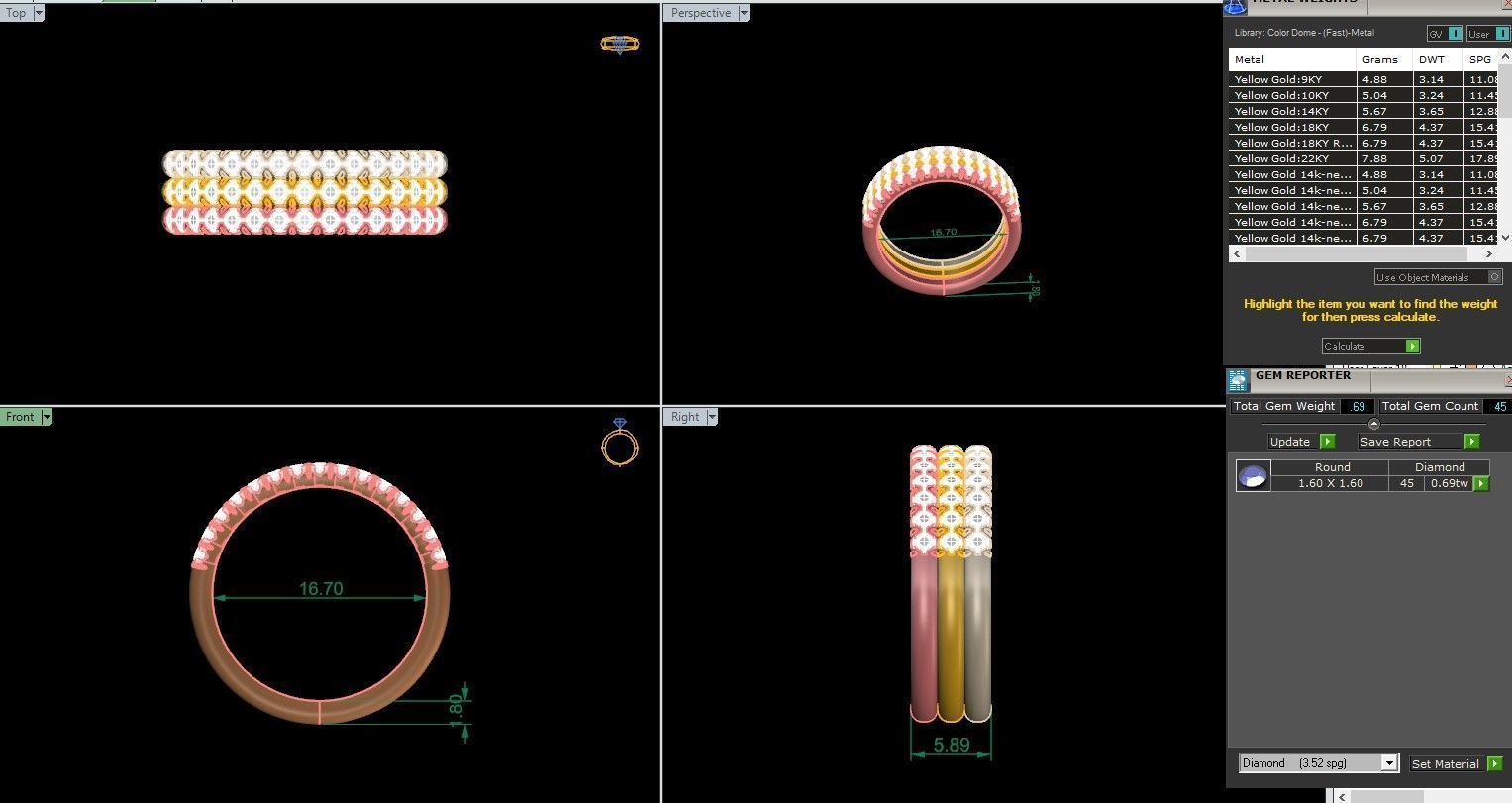Image resolution: width=1512 pixels, height=803 pixels.
Task: Toggle the GV library switch
Action: 1445,33
